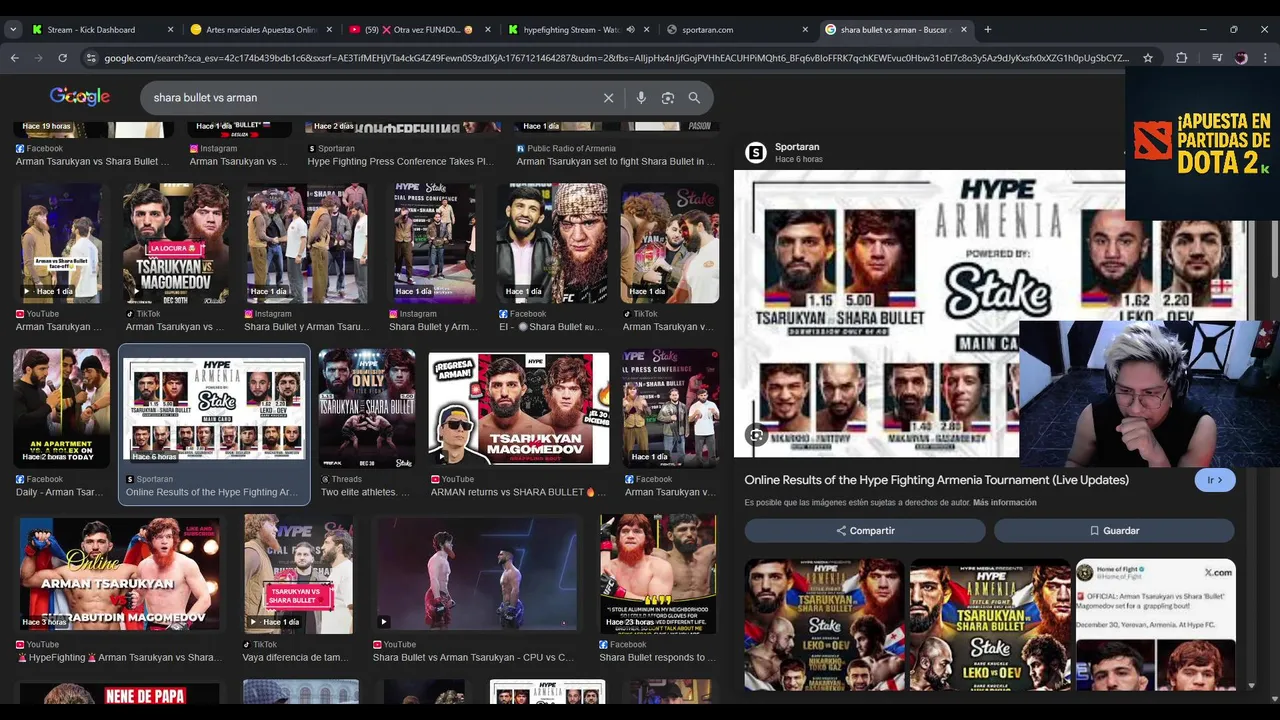Open Instagram Shara Bullet y Arman Tsarukyan thumbnail
1280x720 pixels.
click(307, 243)
